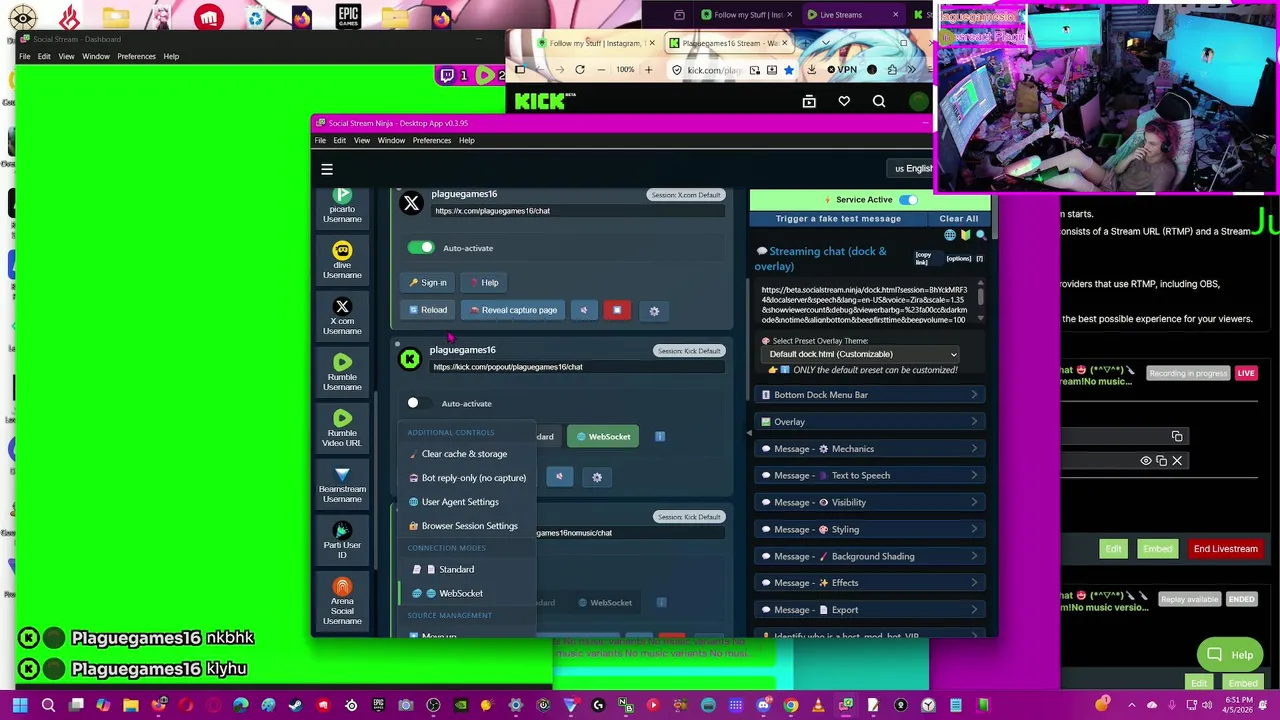Expand Message Text to Speech section
Image resolution: width=1280 pixels, height=720 pixels.
click(x=869, y=476)
